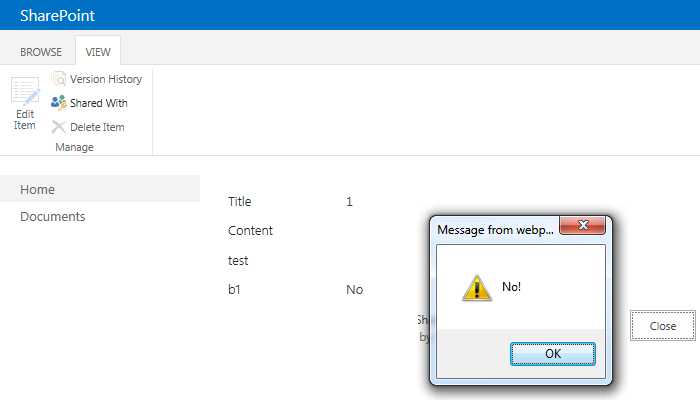Click the Title field label
This screenshot has width=700, height=400.
pyautogui.click(x=240, y=202)
